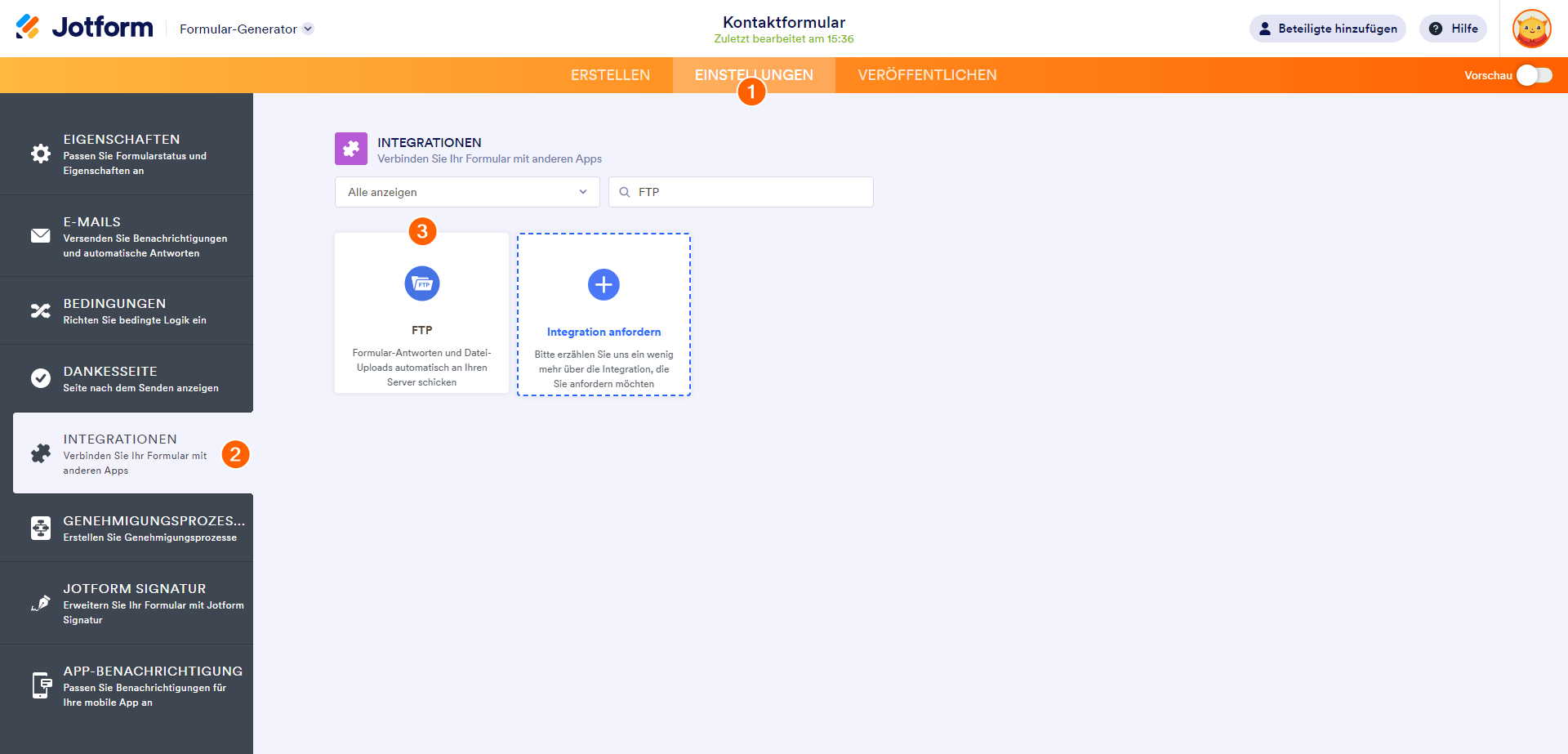
Task: Click the Jotform Signatur pen icon
Action: click(x=41, y=603)
